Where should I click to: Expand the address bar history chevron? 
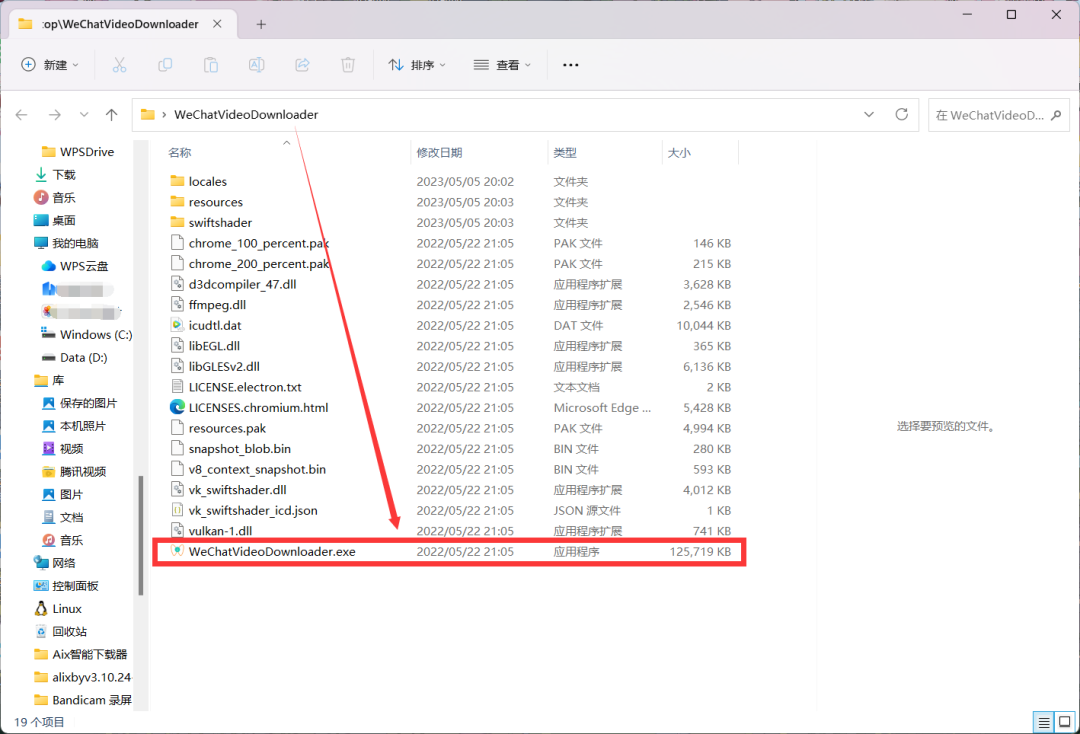[869, 114]
